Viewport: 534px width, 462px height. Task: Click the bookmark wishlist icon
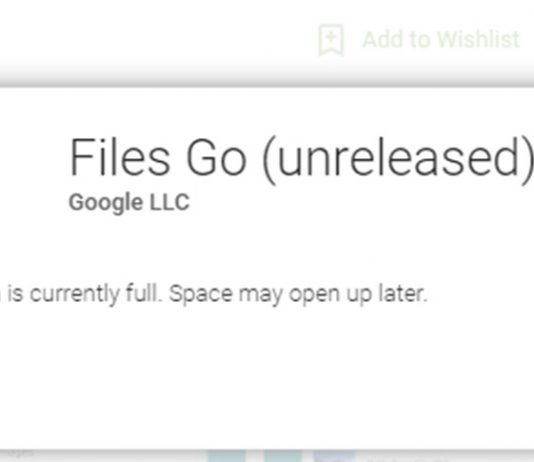click(x=331, y=40)
